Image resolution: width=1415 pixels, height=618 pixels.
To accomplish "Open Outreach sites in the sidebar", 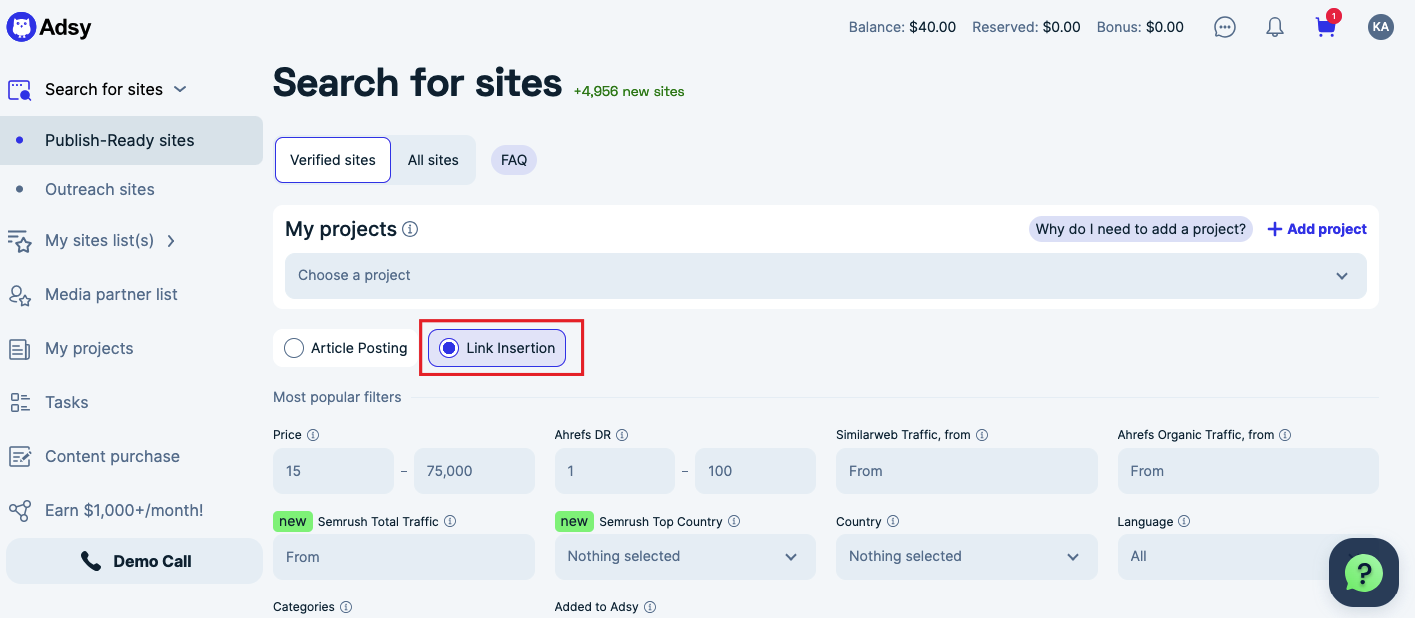I will point(100,189).
